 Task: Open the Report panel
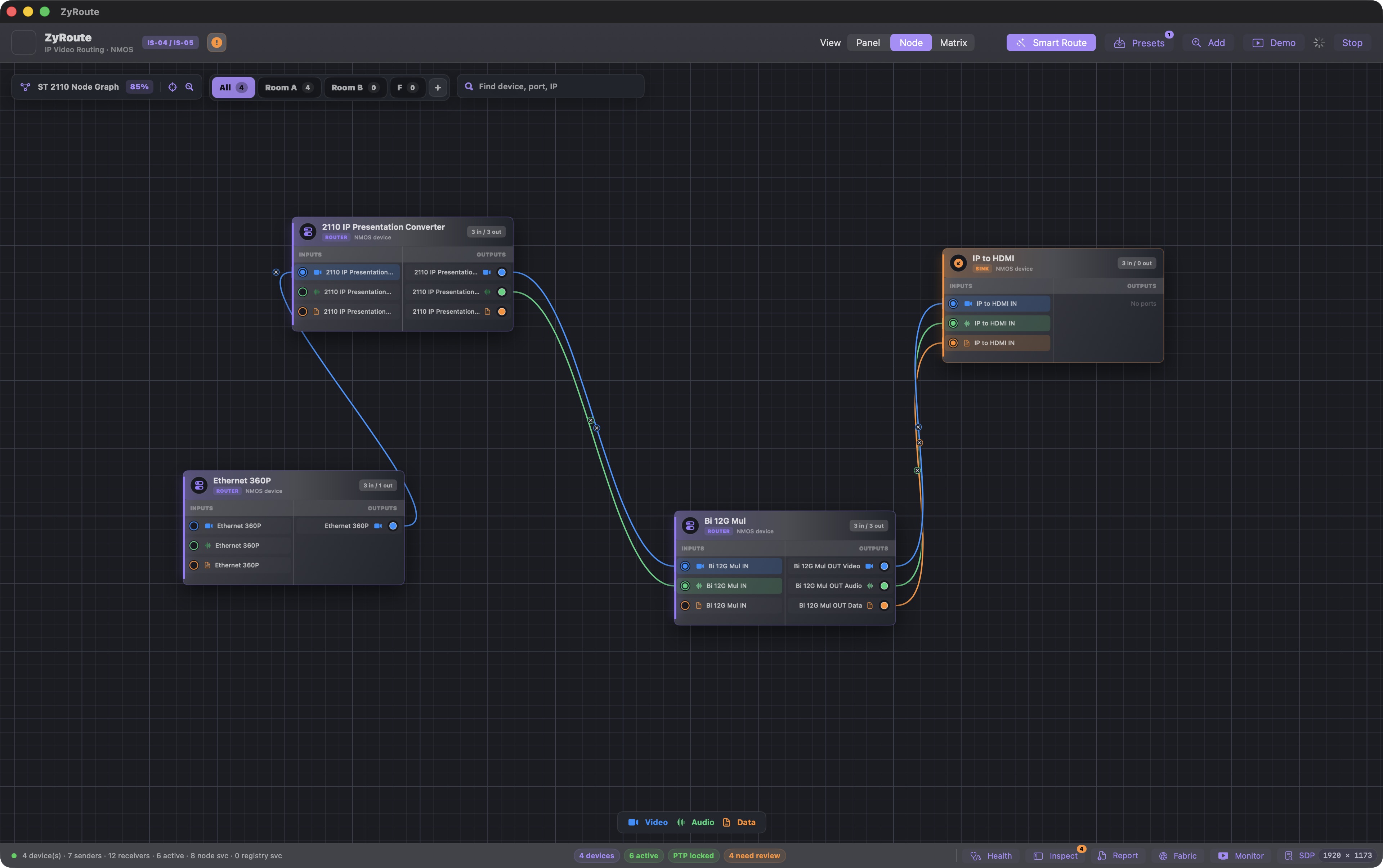(x=1117, y=855)
